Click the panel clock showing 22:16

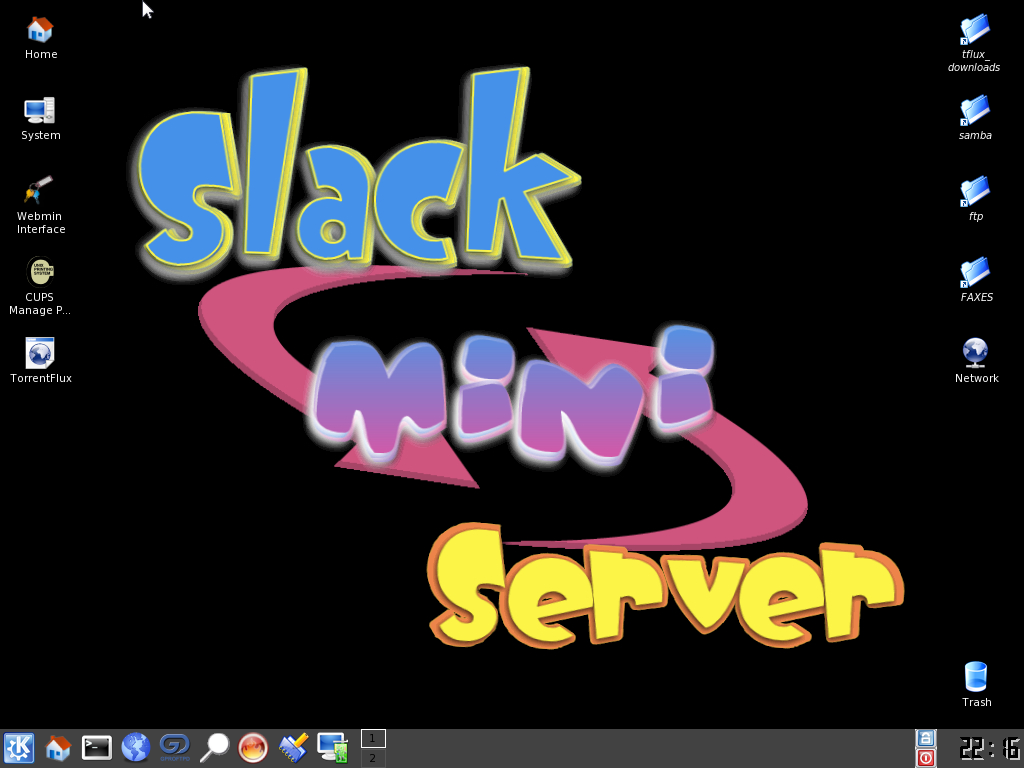989,748
